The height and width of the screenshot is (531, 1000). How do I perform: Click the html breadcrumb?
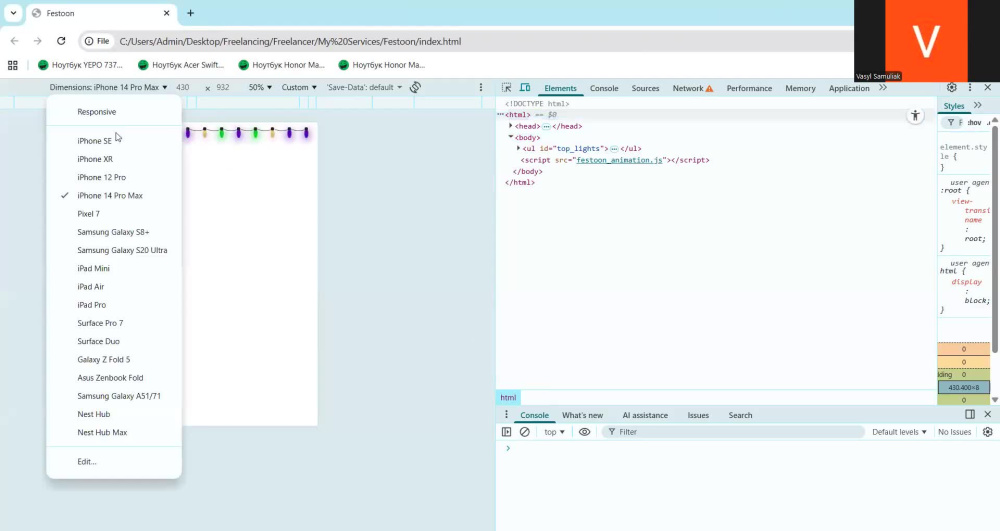(x=508, y=397)
